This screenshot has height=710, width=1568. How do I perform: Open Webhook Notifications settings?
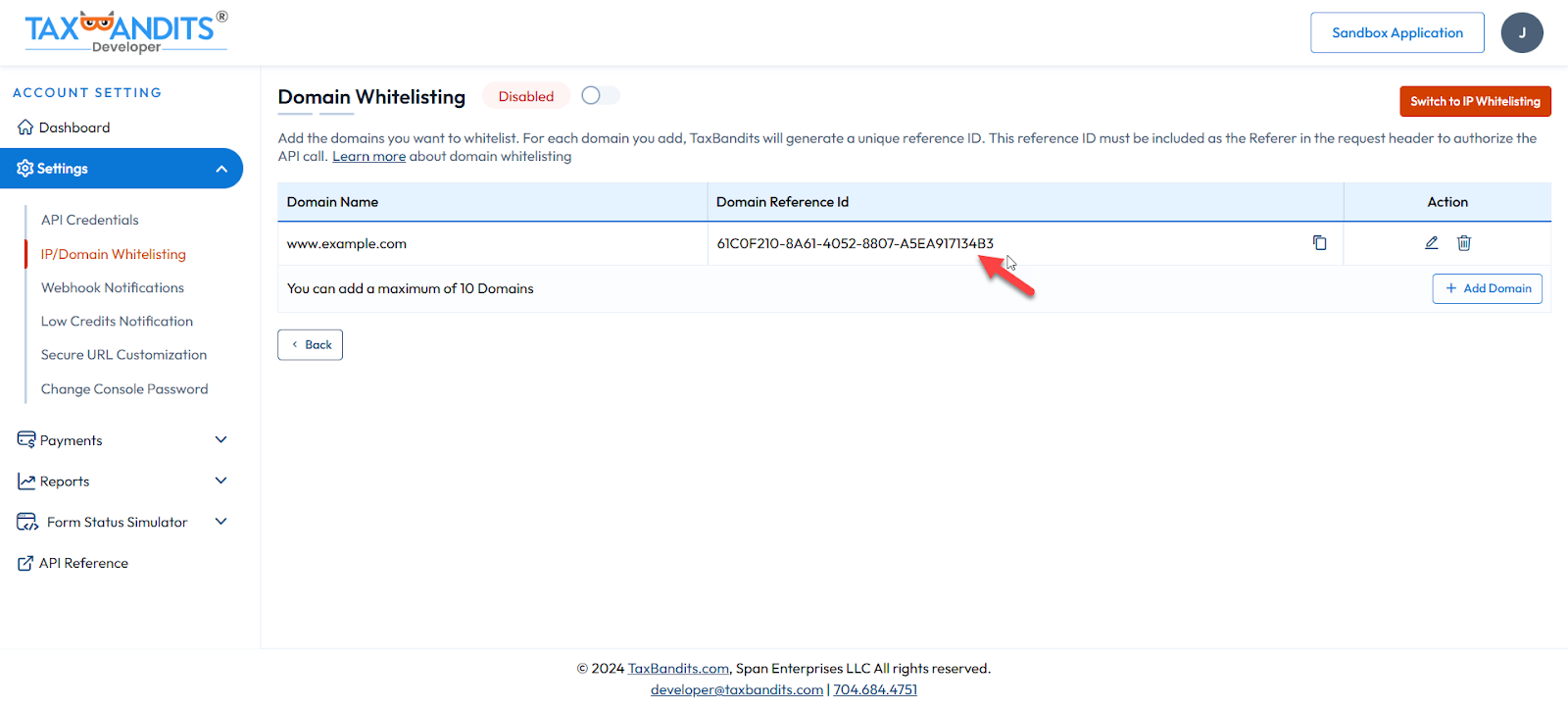[113, 287]
